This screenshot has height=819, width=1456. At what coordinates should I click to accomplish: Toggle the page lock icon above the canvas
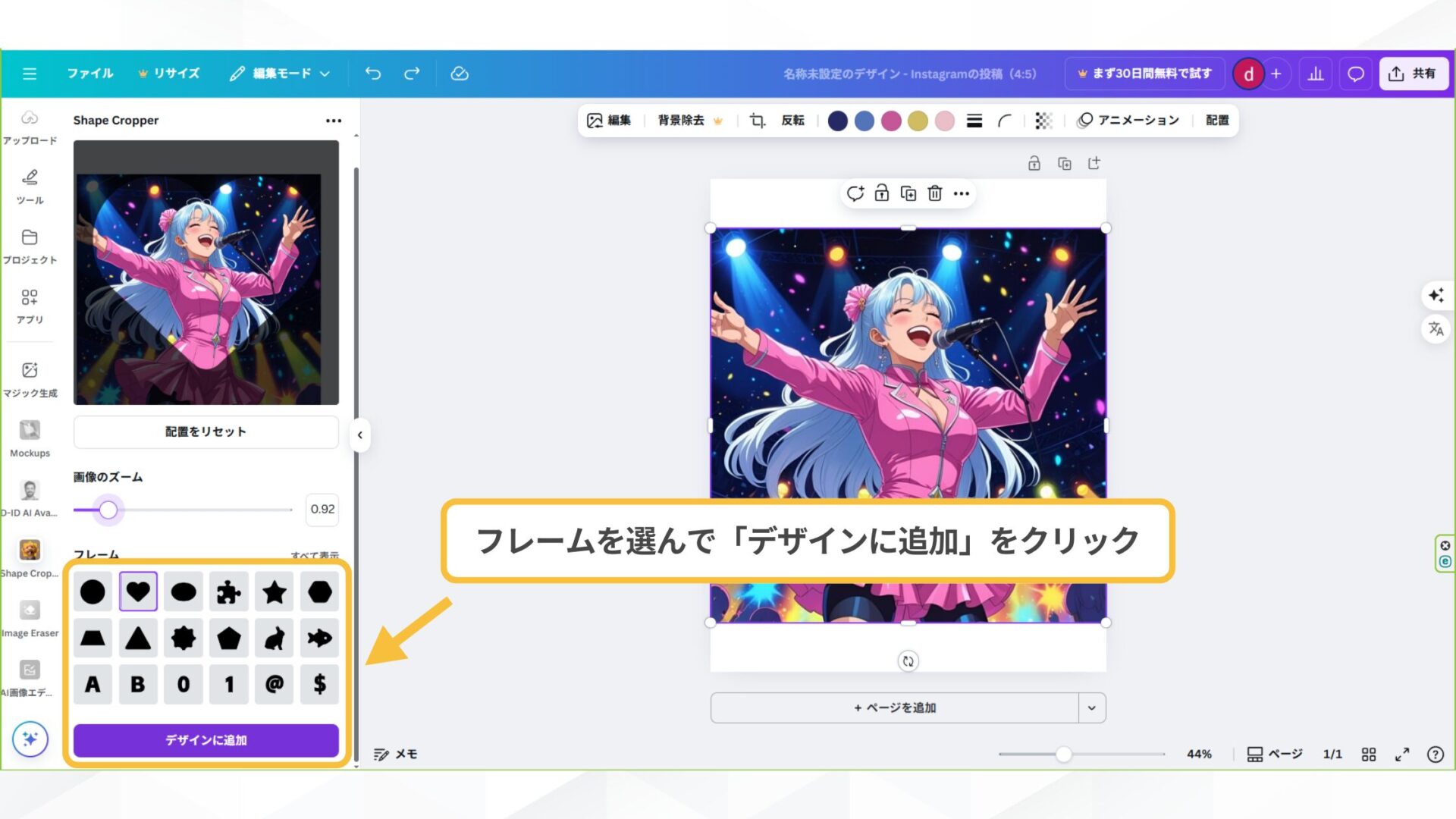pos(1034,163)
